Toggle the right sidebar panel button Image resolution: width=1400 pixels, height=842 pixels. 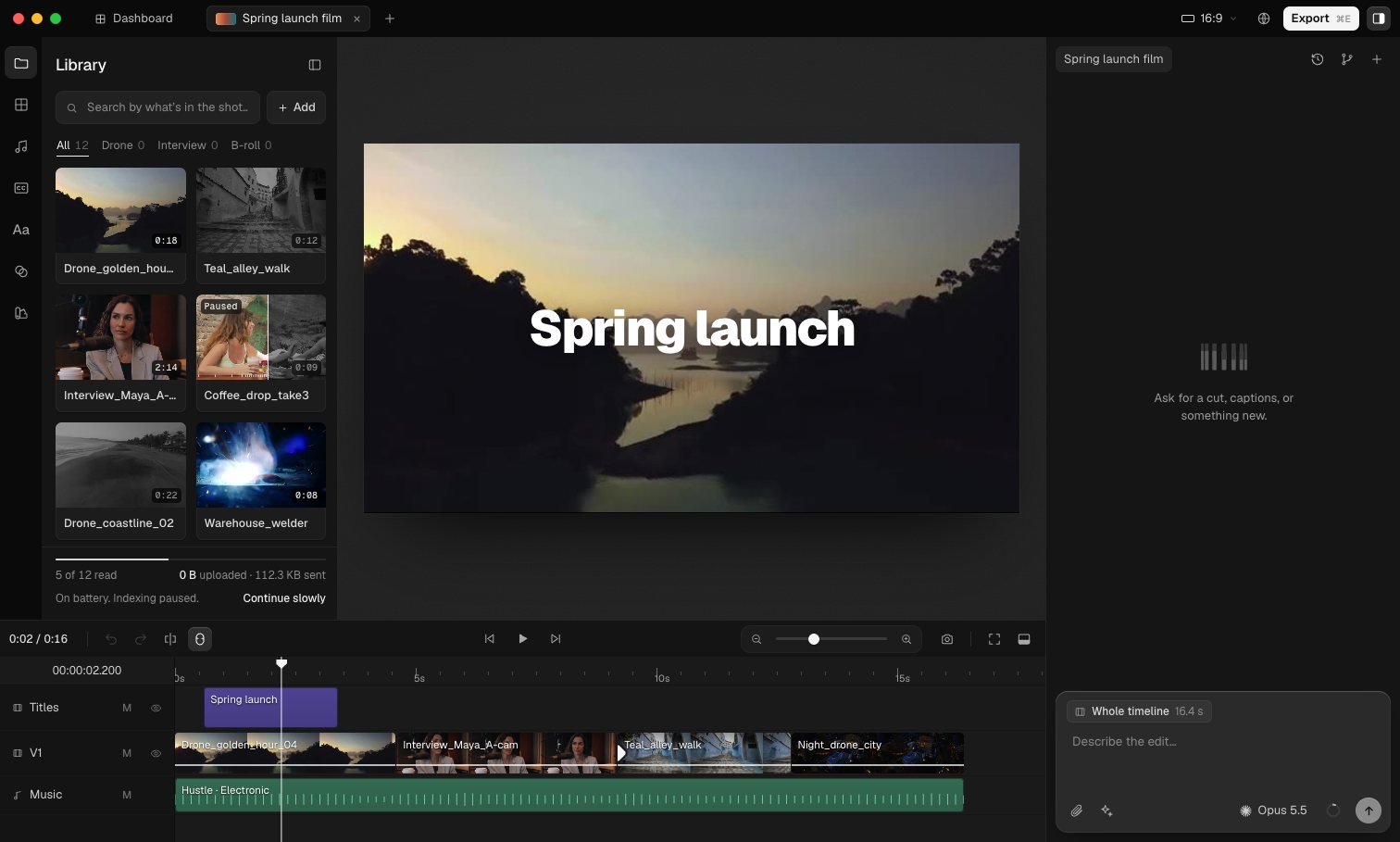click(x=1379, y=19)
